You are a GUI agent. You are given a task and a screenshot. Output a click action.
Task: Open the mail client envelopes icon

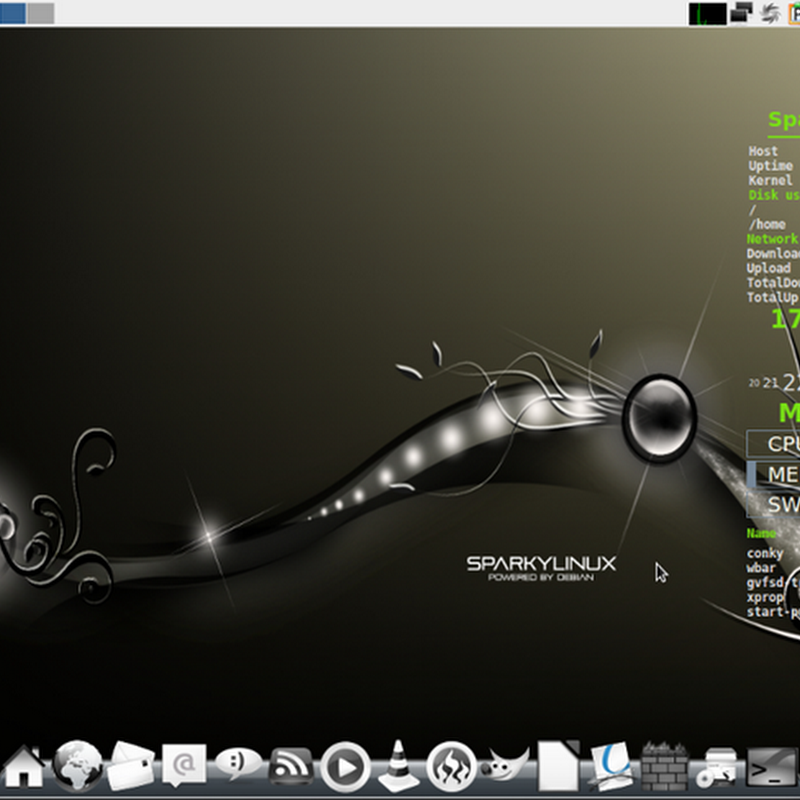[x=131, y=766]
